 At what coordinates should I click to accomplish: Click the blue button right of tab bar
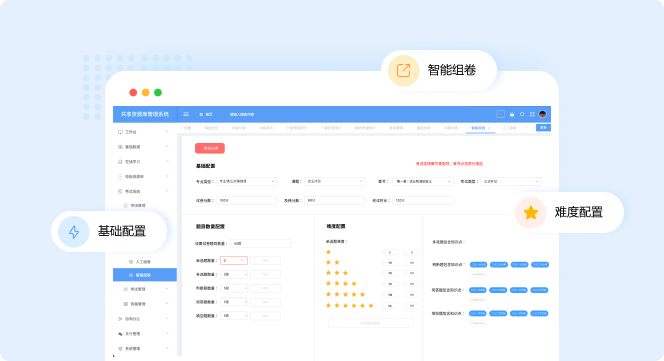pos(543,128)
